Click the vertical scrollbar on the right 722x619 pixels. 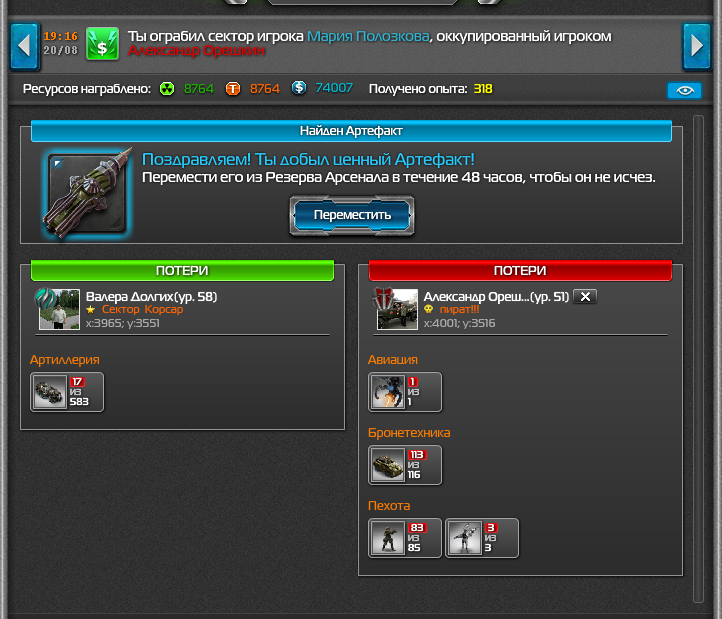(698, 359)
